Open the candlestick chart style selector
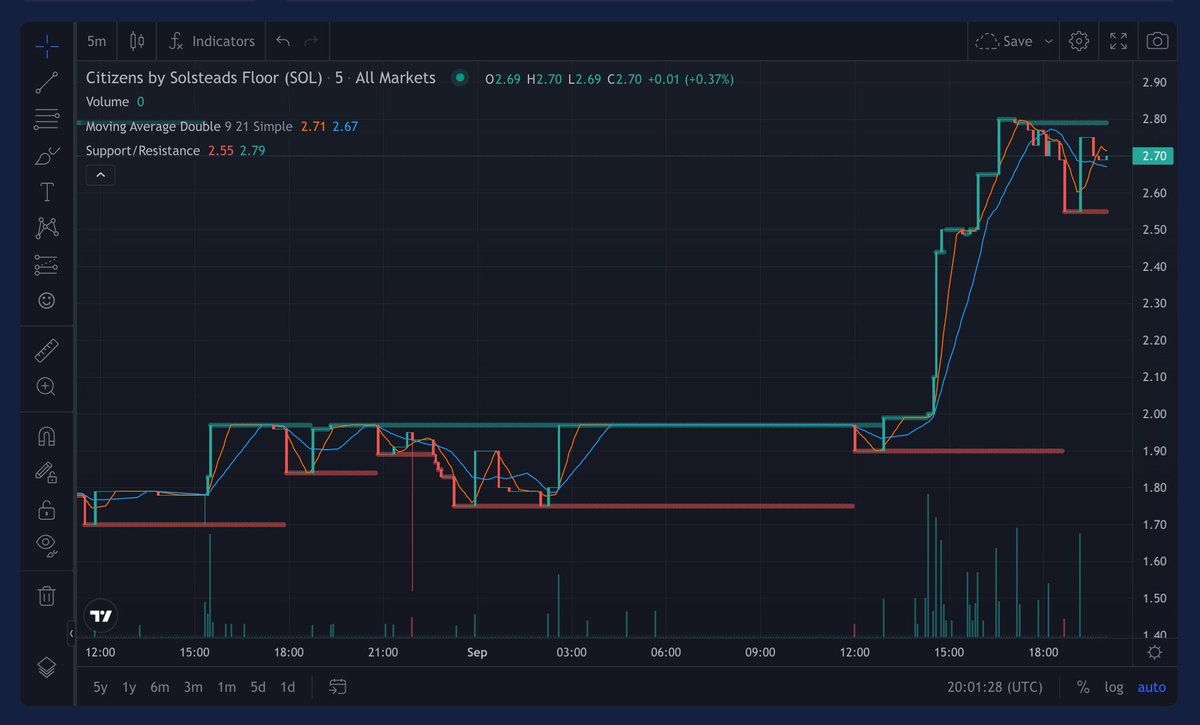This screenshot has width=1200, height=725. point(137,41)
